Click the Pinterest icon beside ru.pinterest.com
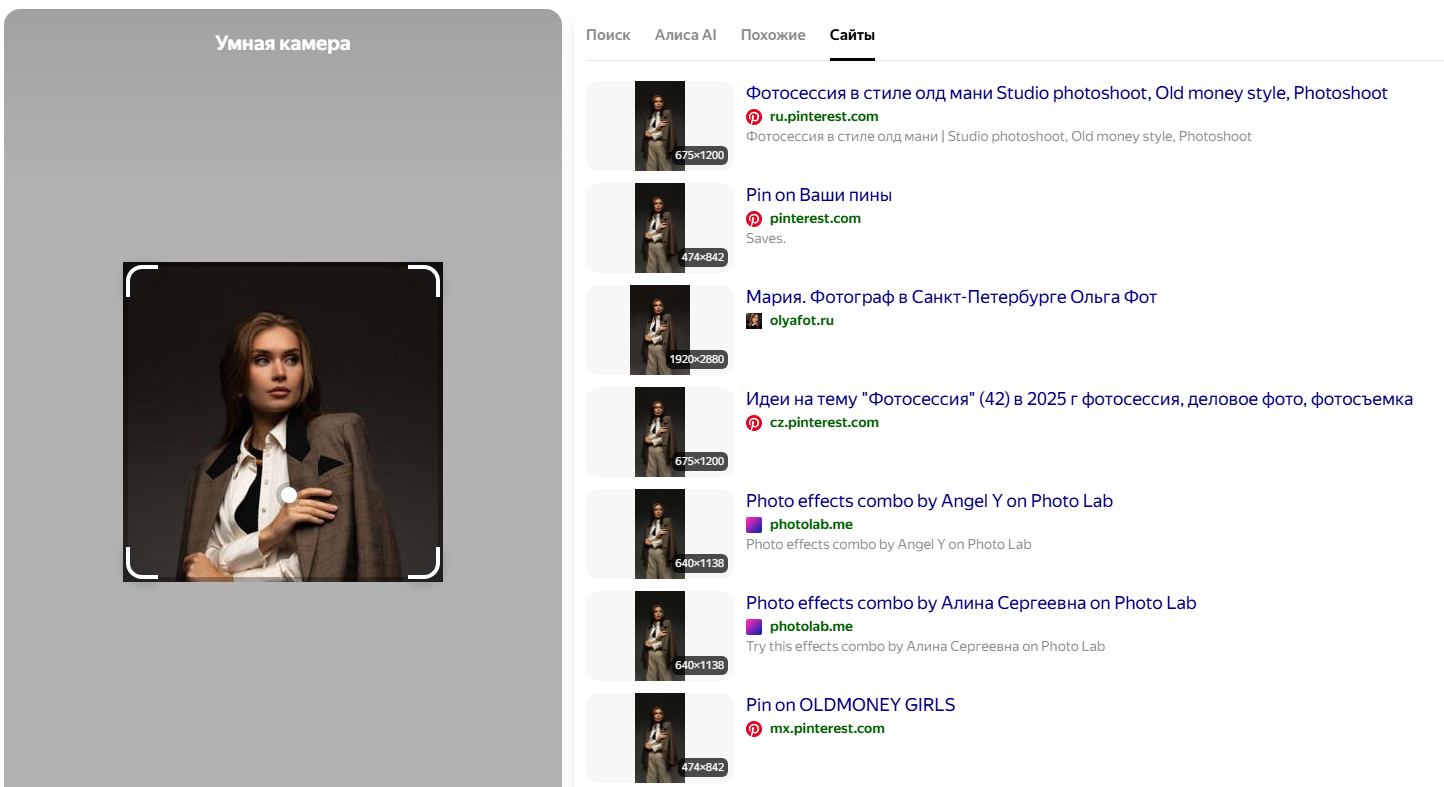Image resolution: width=1444 pixels, height=787 pixels. point(754,117)
